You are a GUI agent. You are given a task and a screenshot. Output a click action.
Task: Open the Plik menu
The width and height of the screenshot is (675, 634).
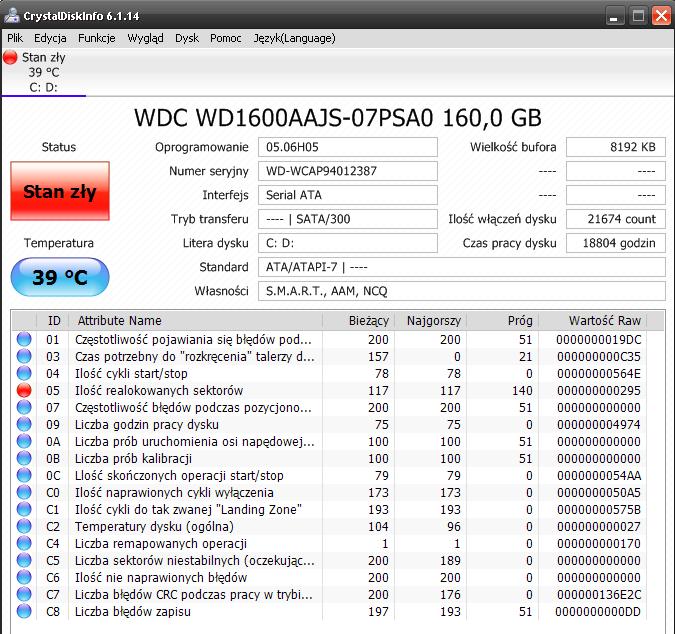pyautogui.click(x=15, y=38)
